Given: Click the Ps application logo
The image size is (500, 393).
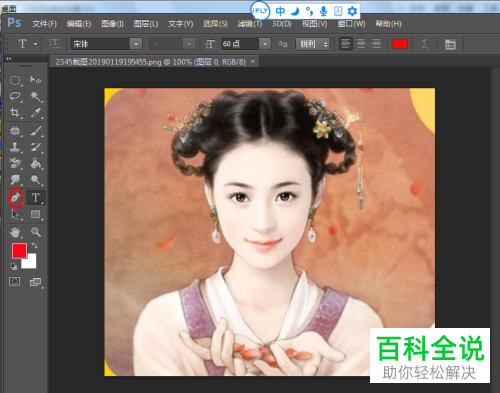Looking at the screenshot, I should (x=14, y=23).
